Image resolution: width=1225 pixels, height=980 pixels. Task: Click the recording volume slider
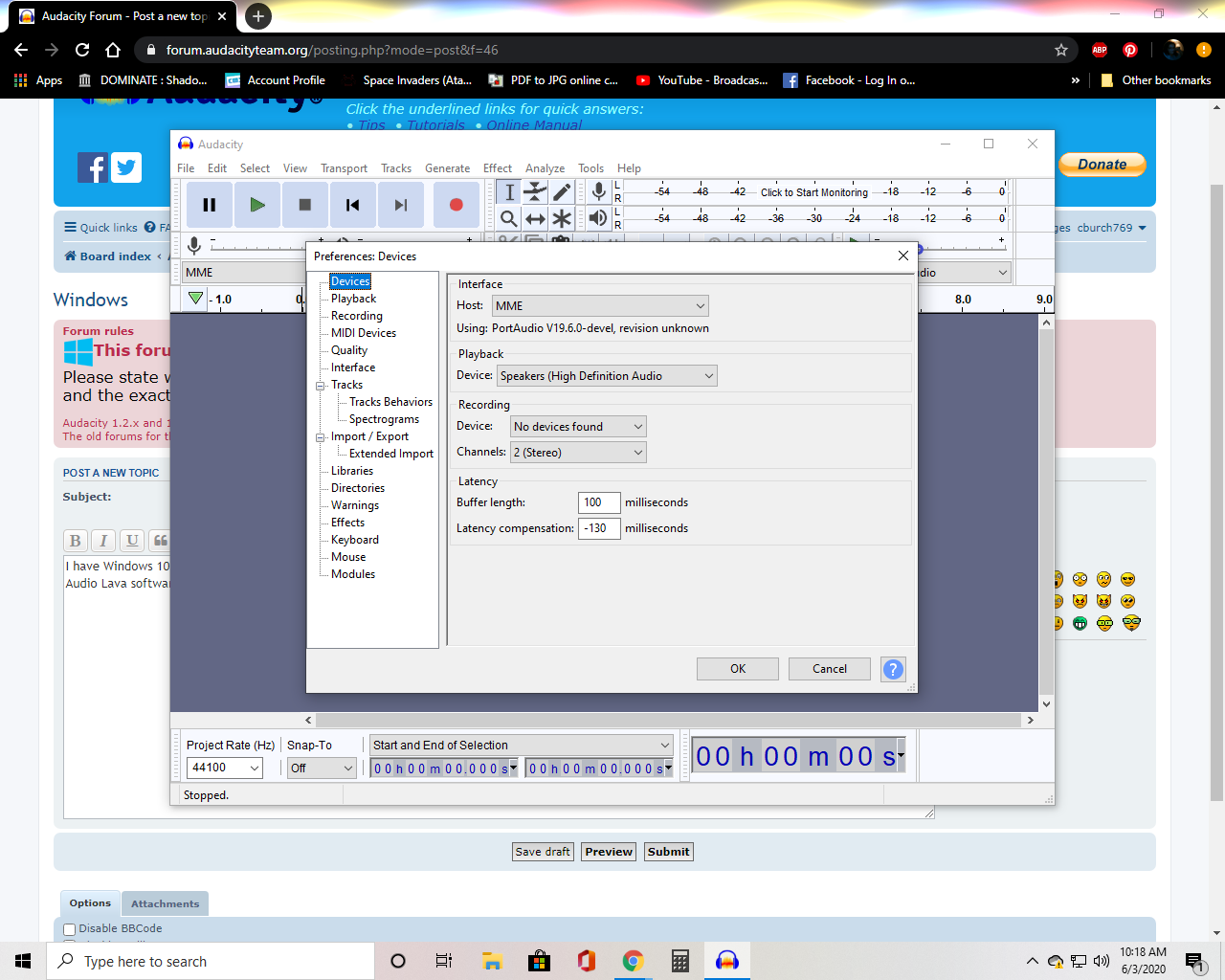point(258,245)
